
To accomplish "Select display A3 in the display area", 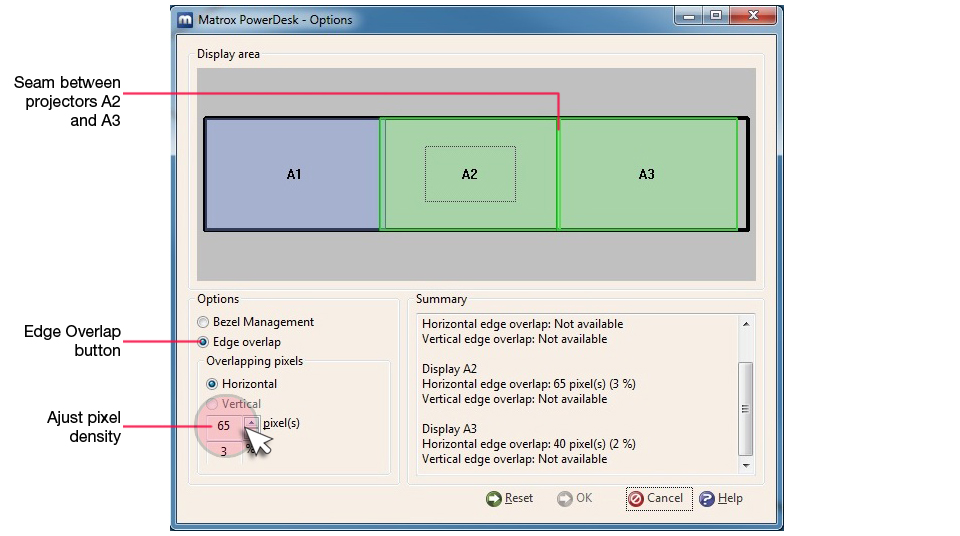I will click(x=648, y=175).
